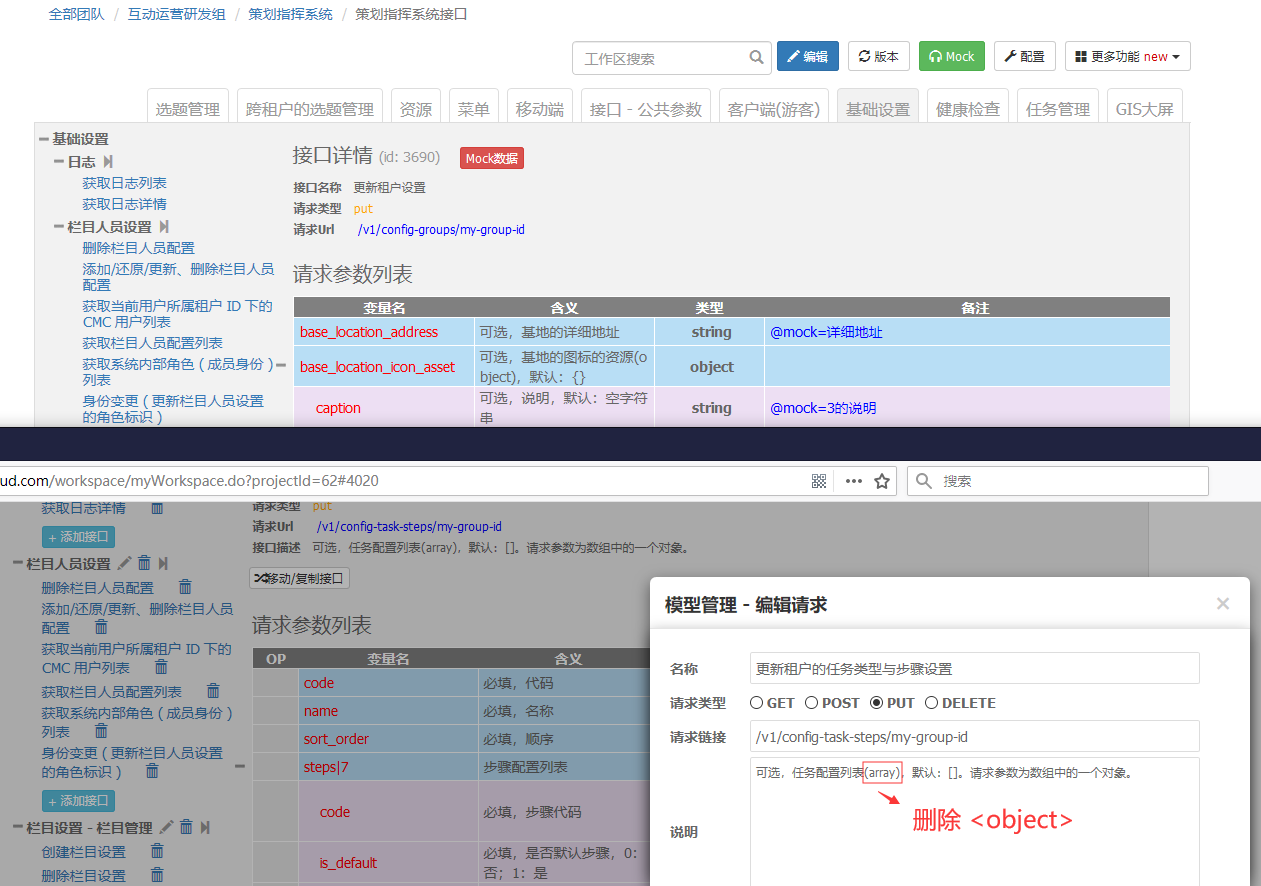Image resolution: width=1261 pixels, height=886 pixels.
Task: Click trash icon beside 创建栏目设置
Action: (157, 851)
